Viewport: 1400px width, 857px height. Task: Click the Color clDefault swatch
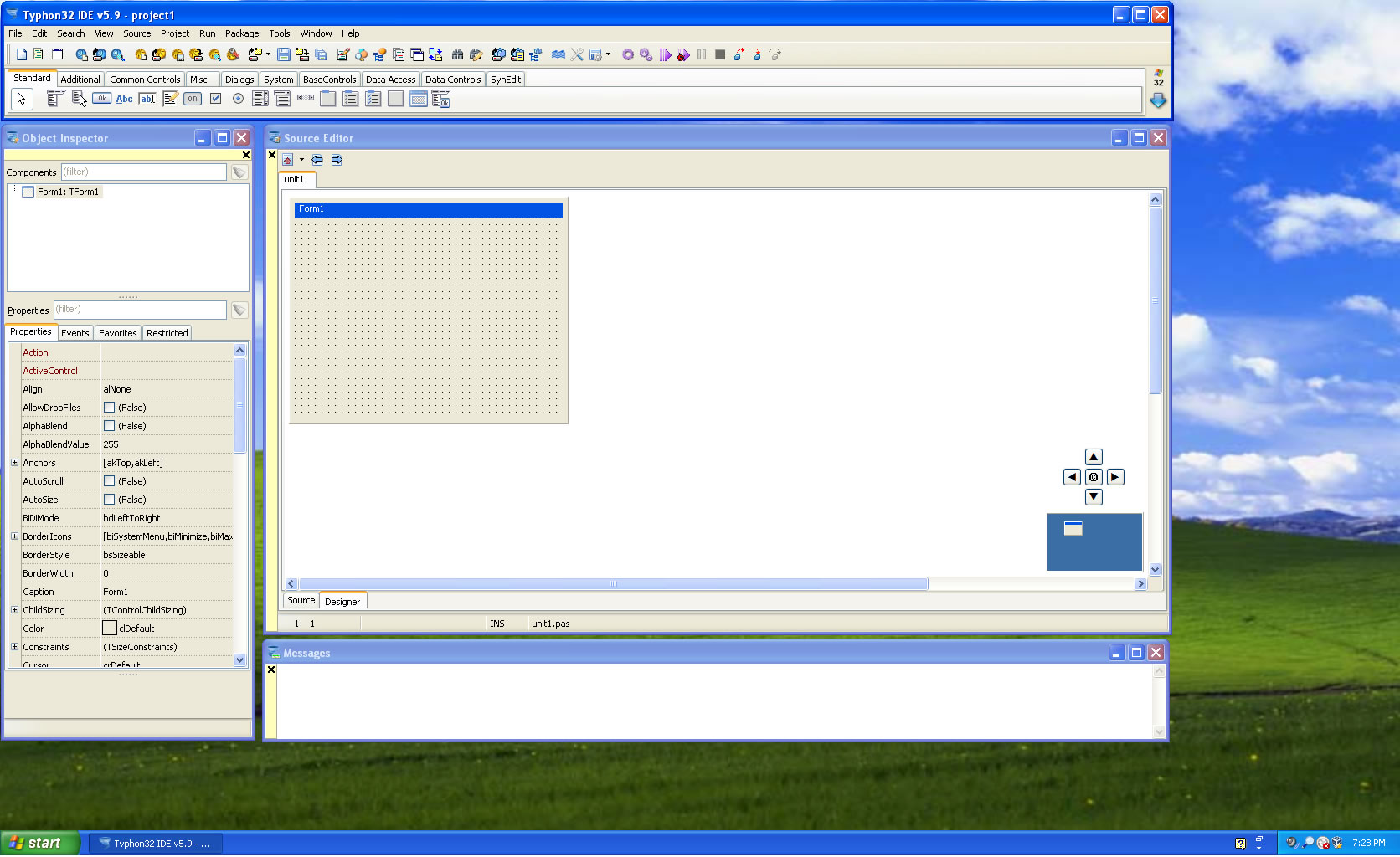coord(110,629)
